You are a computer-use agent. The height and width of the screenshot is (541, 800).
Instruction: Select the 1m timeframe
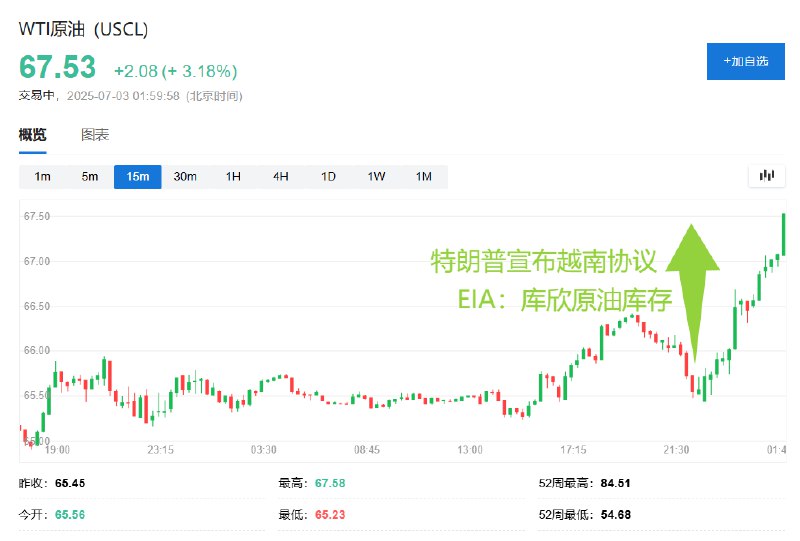point(42,177)
